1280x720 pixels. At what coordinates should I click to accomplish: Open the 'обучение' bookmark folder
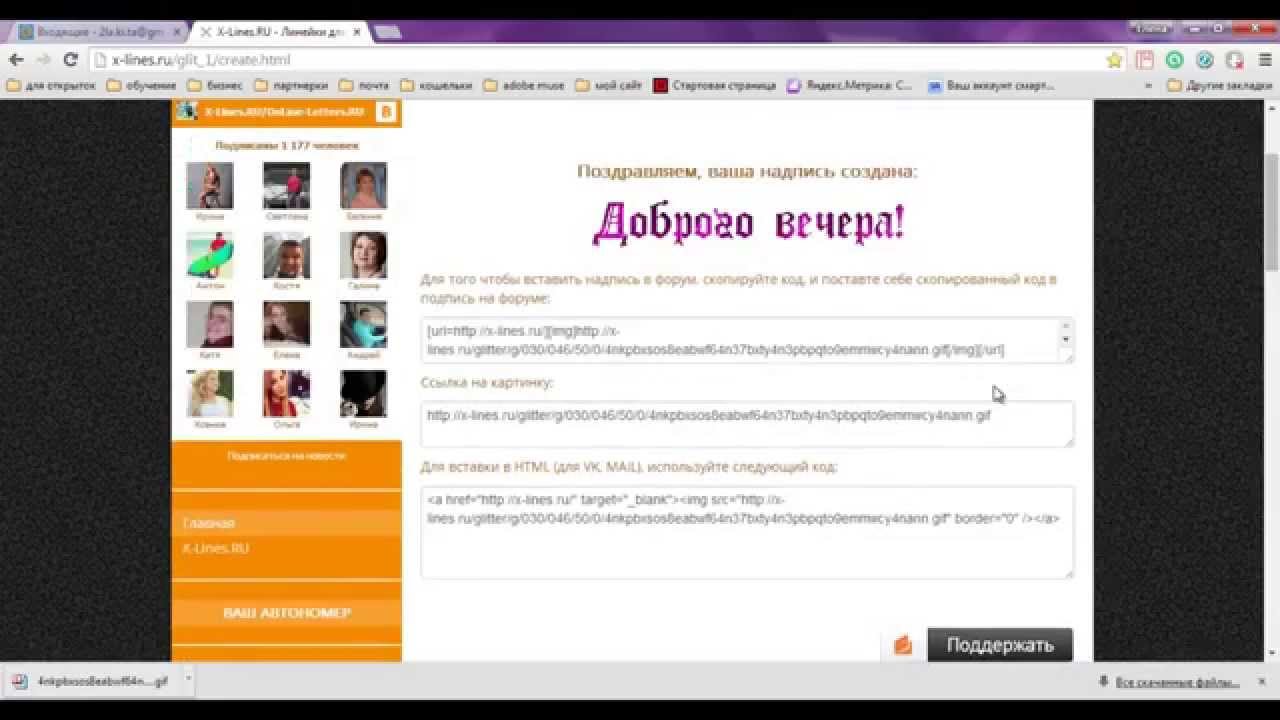[x=142, y=86]
